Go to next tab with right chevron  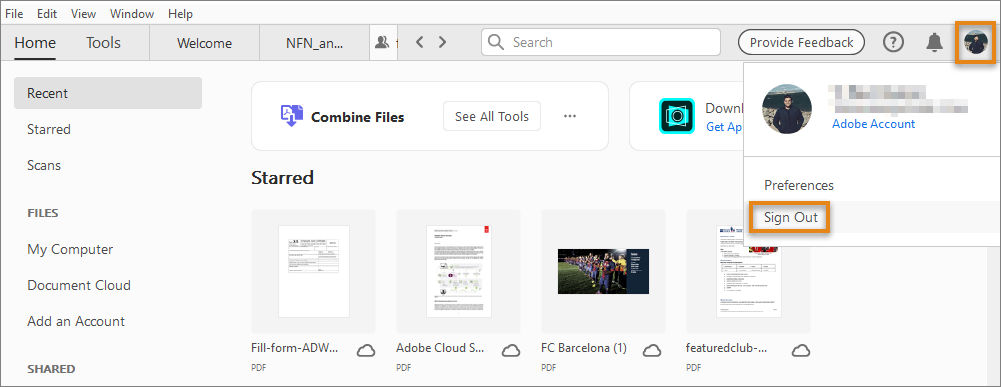coord(442,43)
